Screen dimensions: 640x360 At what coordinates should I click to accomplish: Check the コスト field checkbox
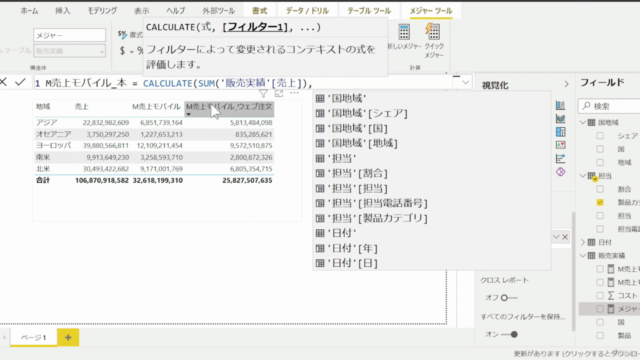600,296
